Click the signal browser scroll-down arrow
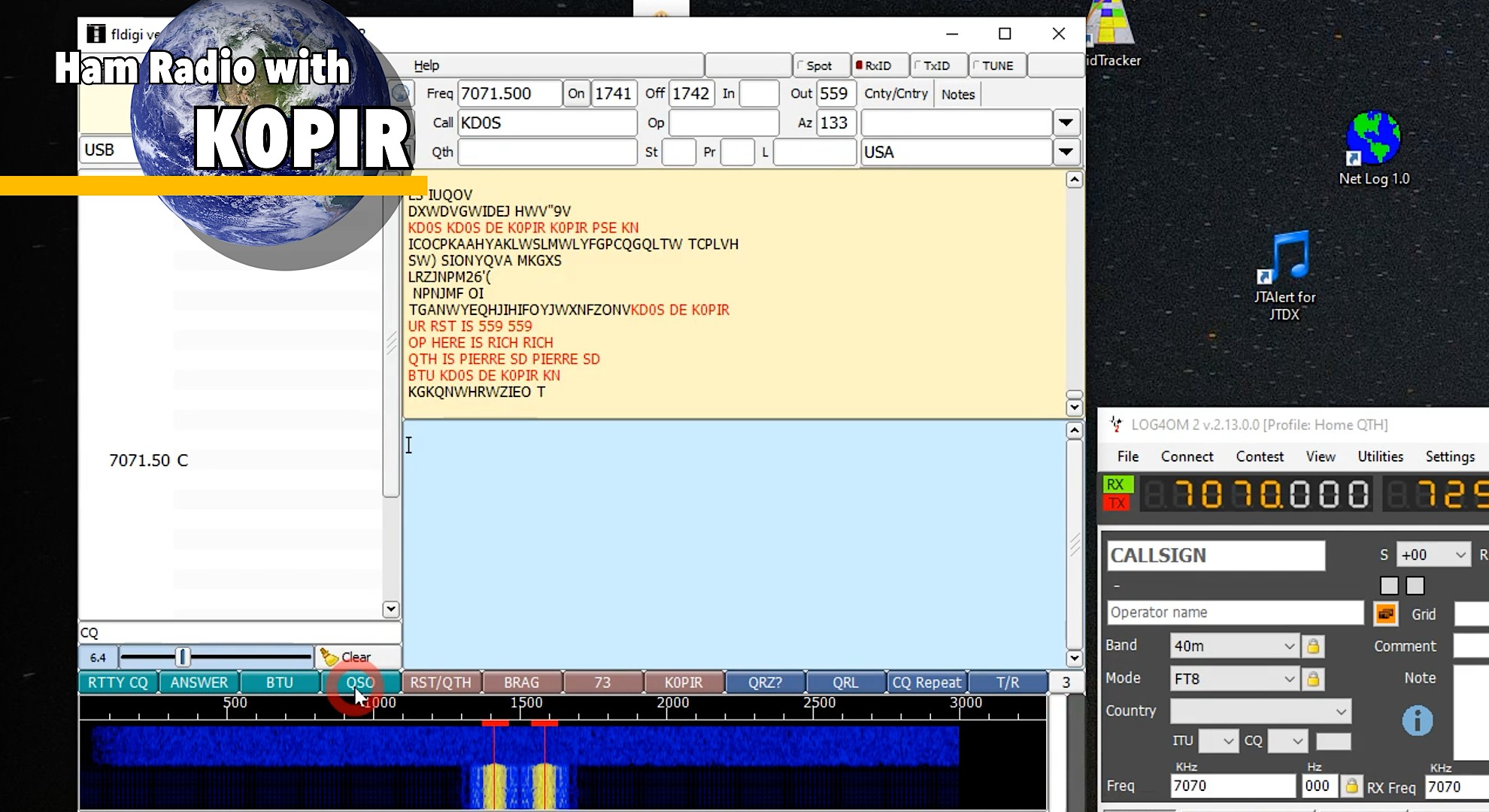The image size is (1489, 812). click(390, 610)
